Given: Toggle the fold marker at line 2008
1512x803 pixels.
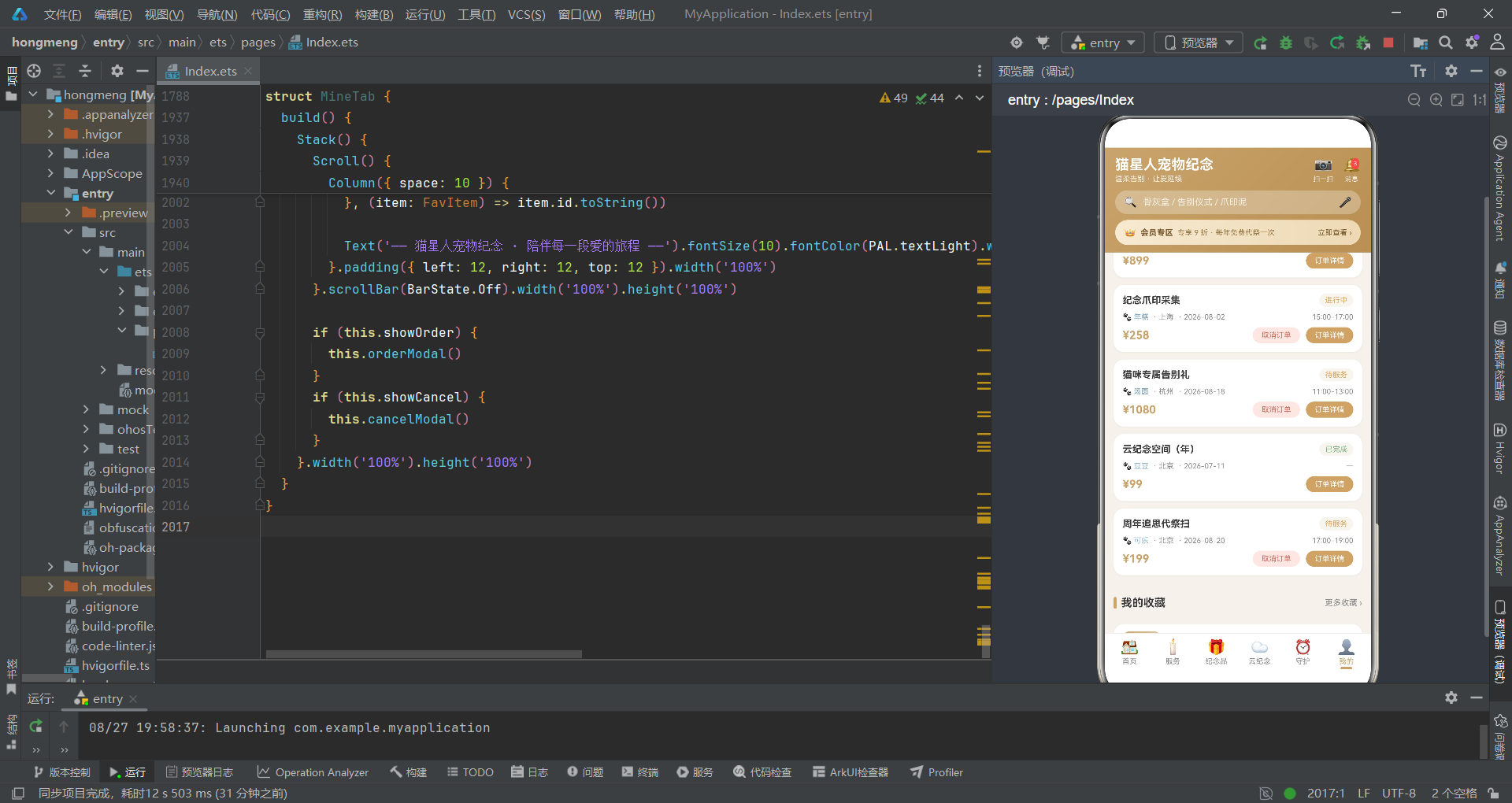Looking at the screenshot, I should point(259,333).
